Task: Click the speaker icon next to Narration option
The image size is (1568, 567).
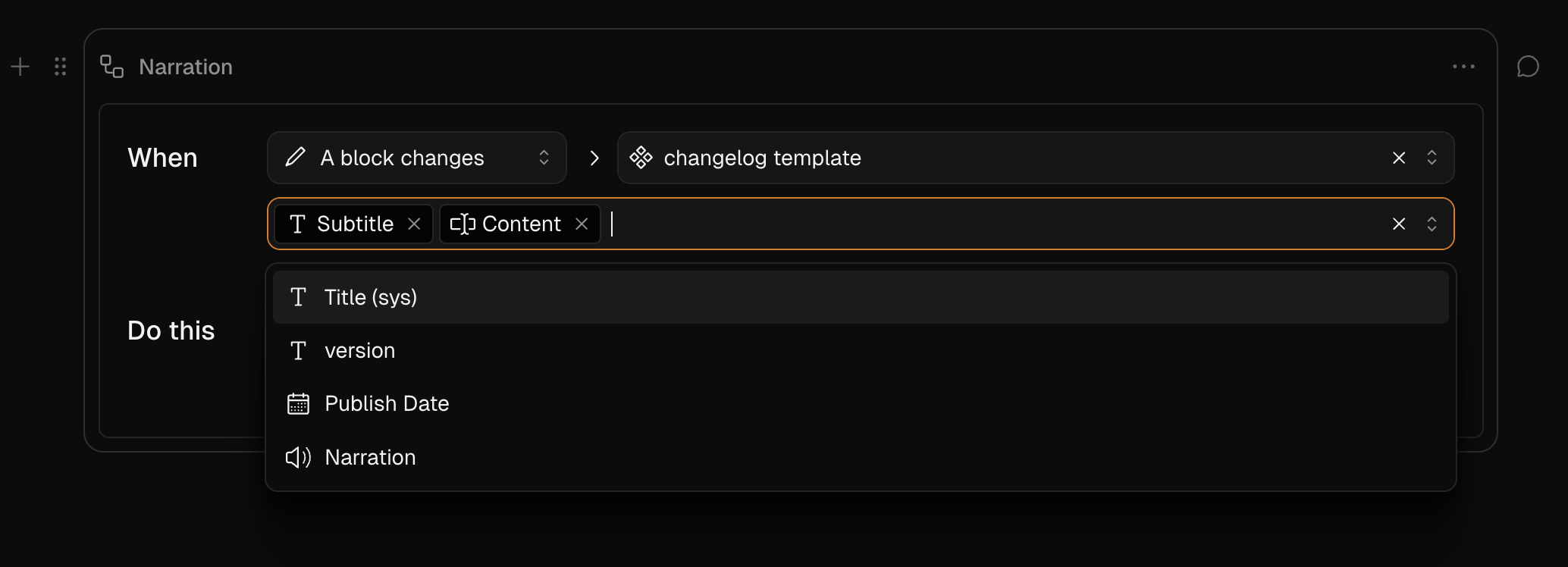Action: point(298,457)
